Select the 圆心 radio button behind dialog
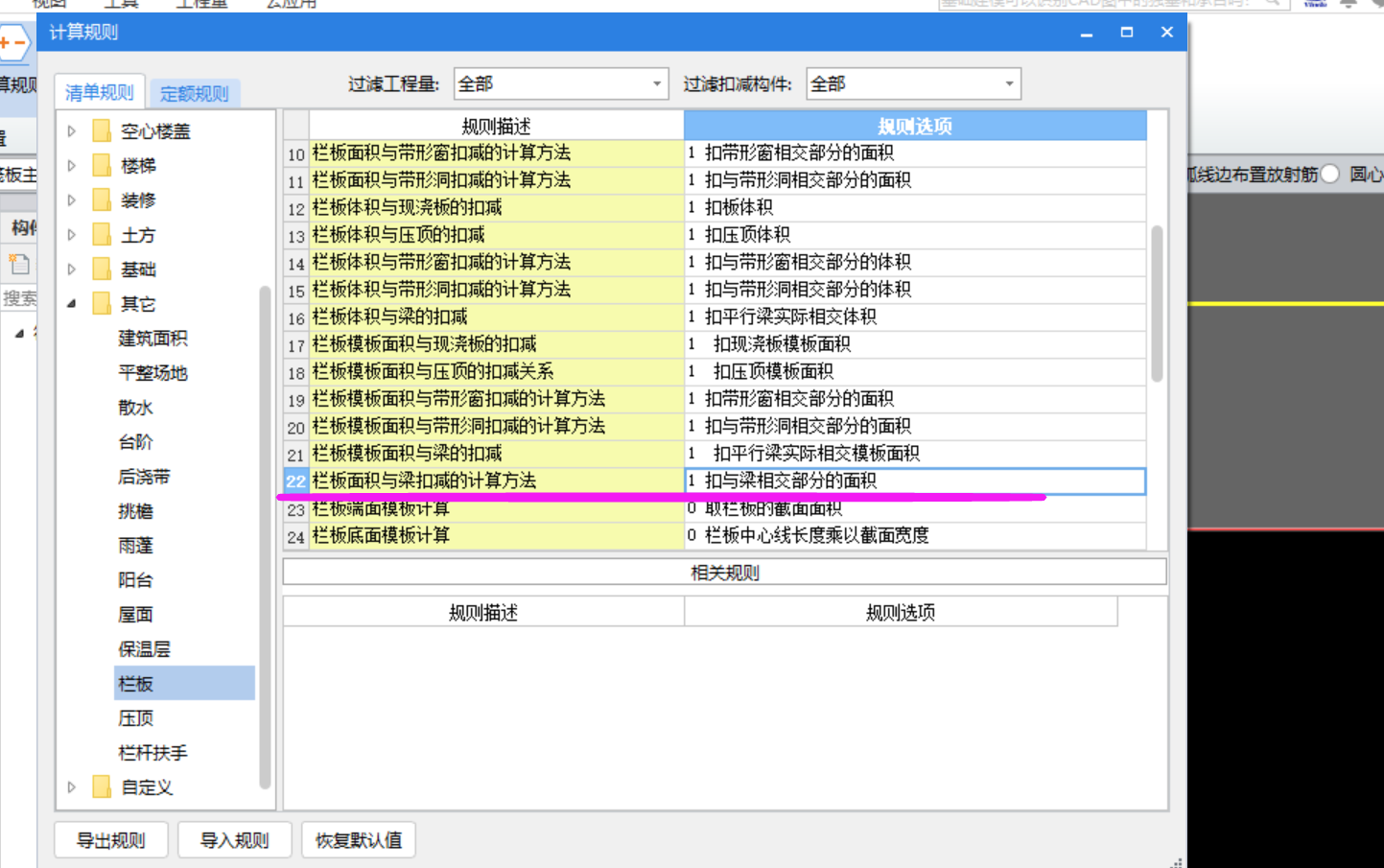The image size is (1384, 868). (1330, 175)
